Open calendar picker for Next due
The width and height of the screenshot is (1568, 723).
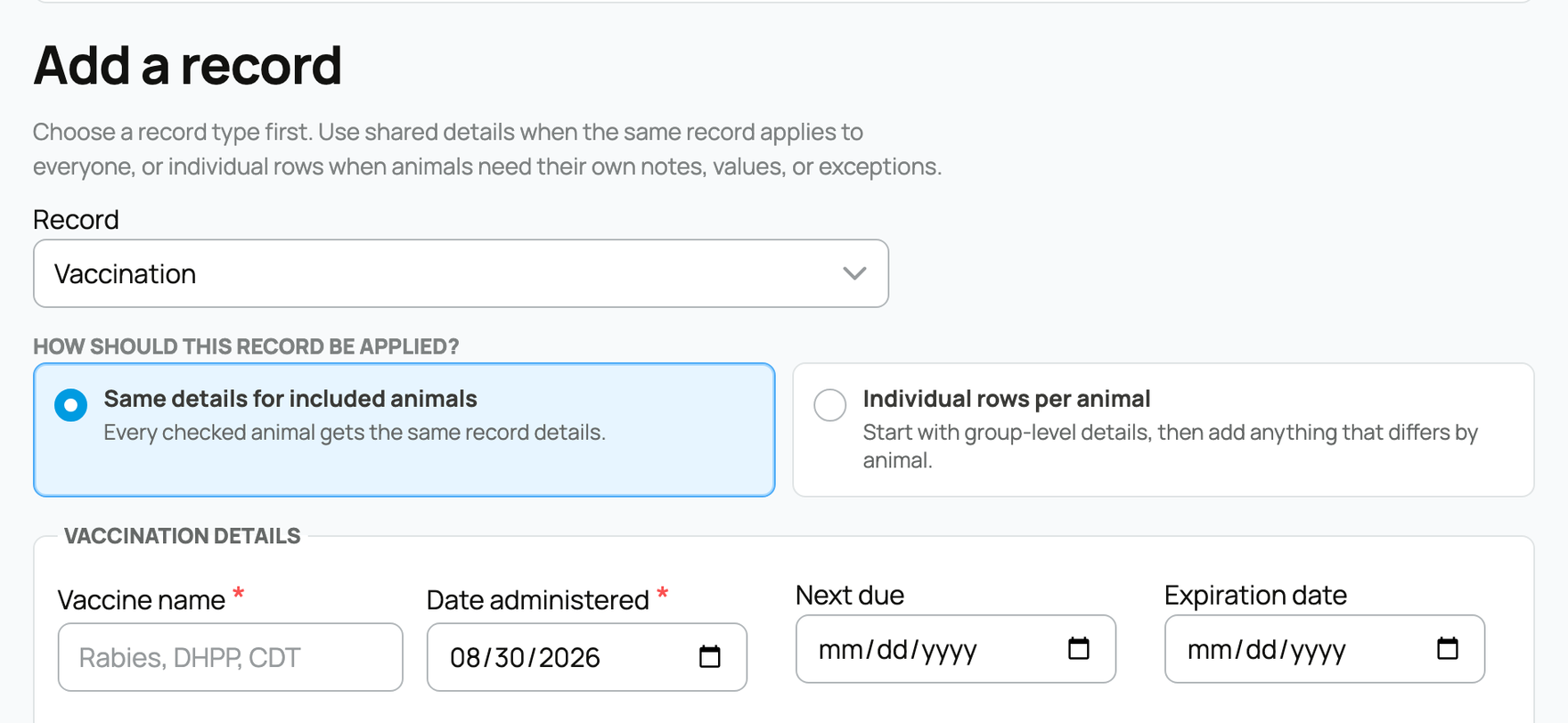(x=1079, y=649)
